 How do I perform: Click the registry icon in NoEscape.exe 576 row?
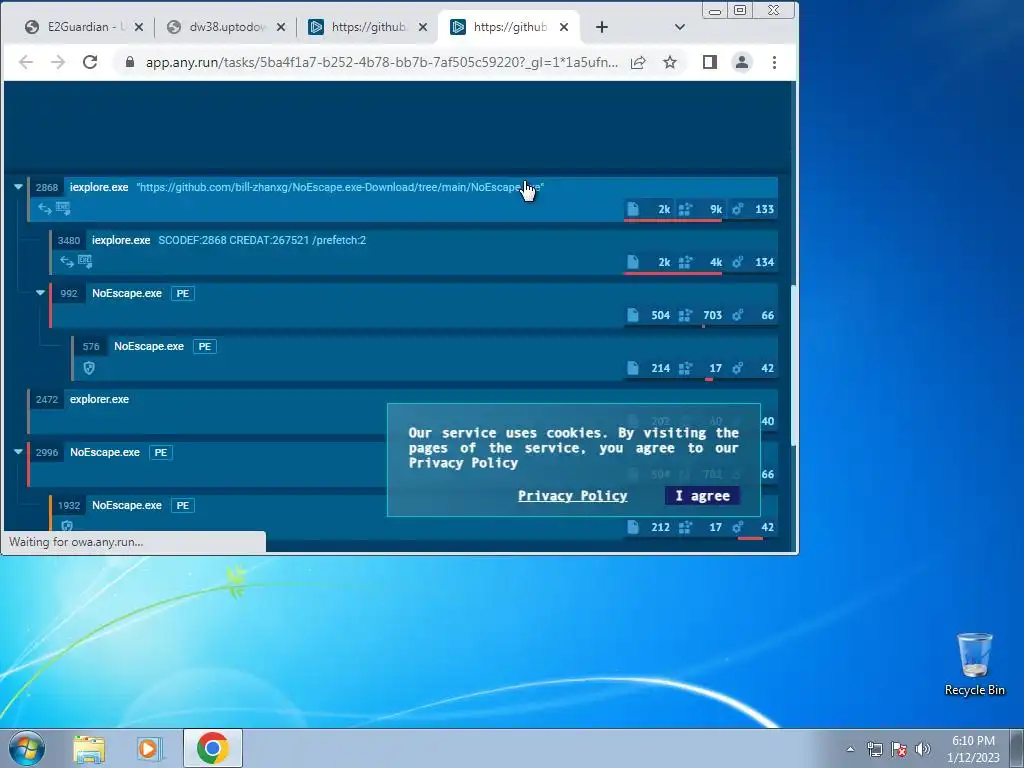point(685,368)
